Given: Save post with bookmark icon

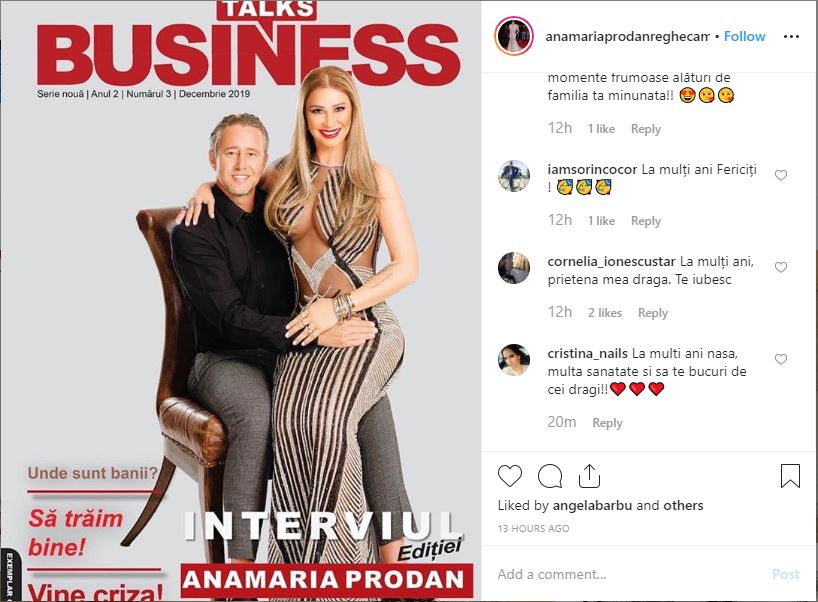Looking at the screenshot, I should 790,476.
